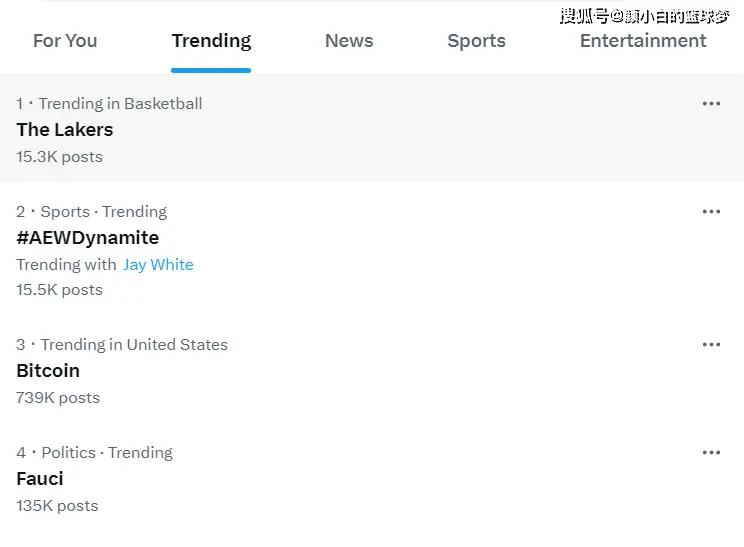
Task: Click the Politics · Trending label
Action: [107, 453]
